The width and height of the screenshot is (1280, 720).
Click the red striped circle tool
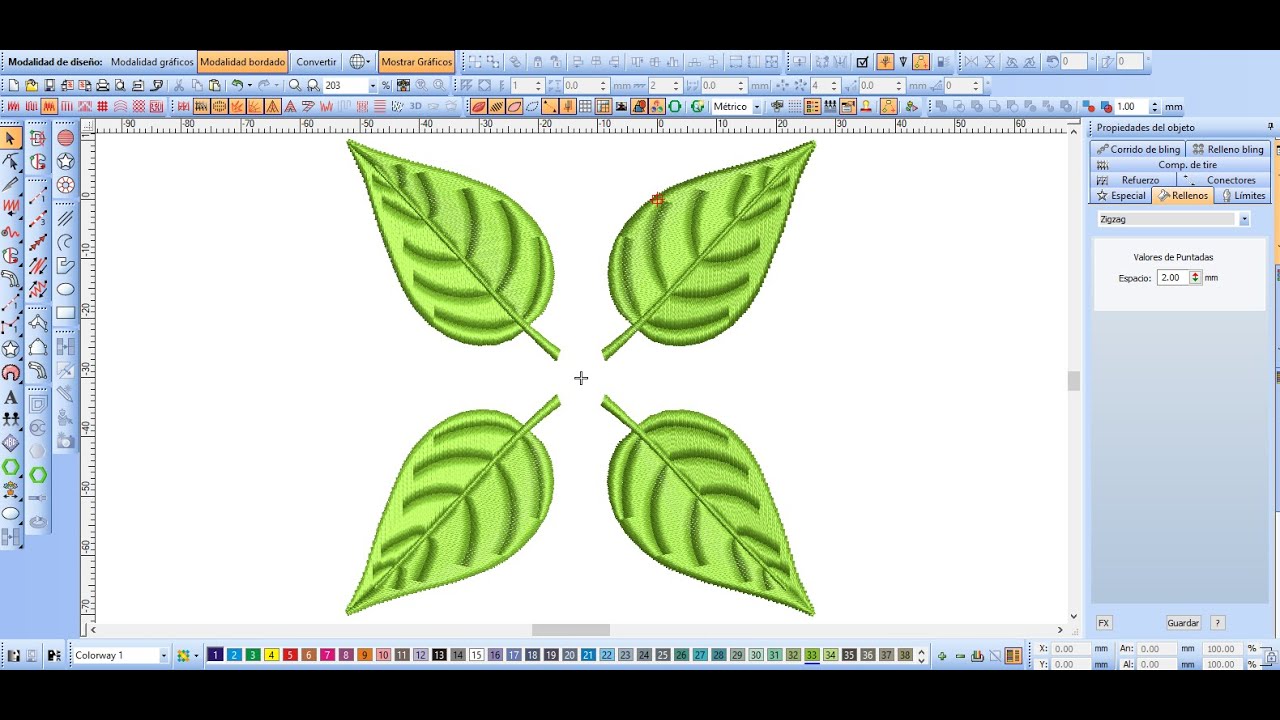pos(65,138)
